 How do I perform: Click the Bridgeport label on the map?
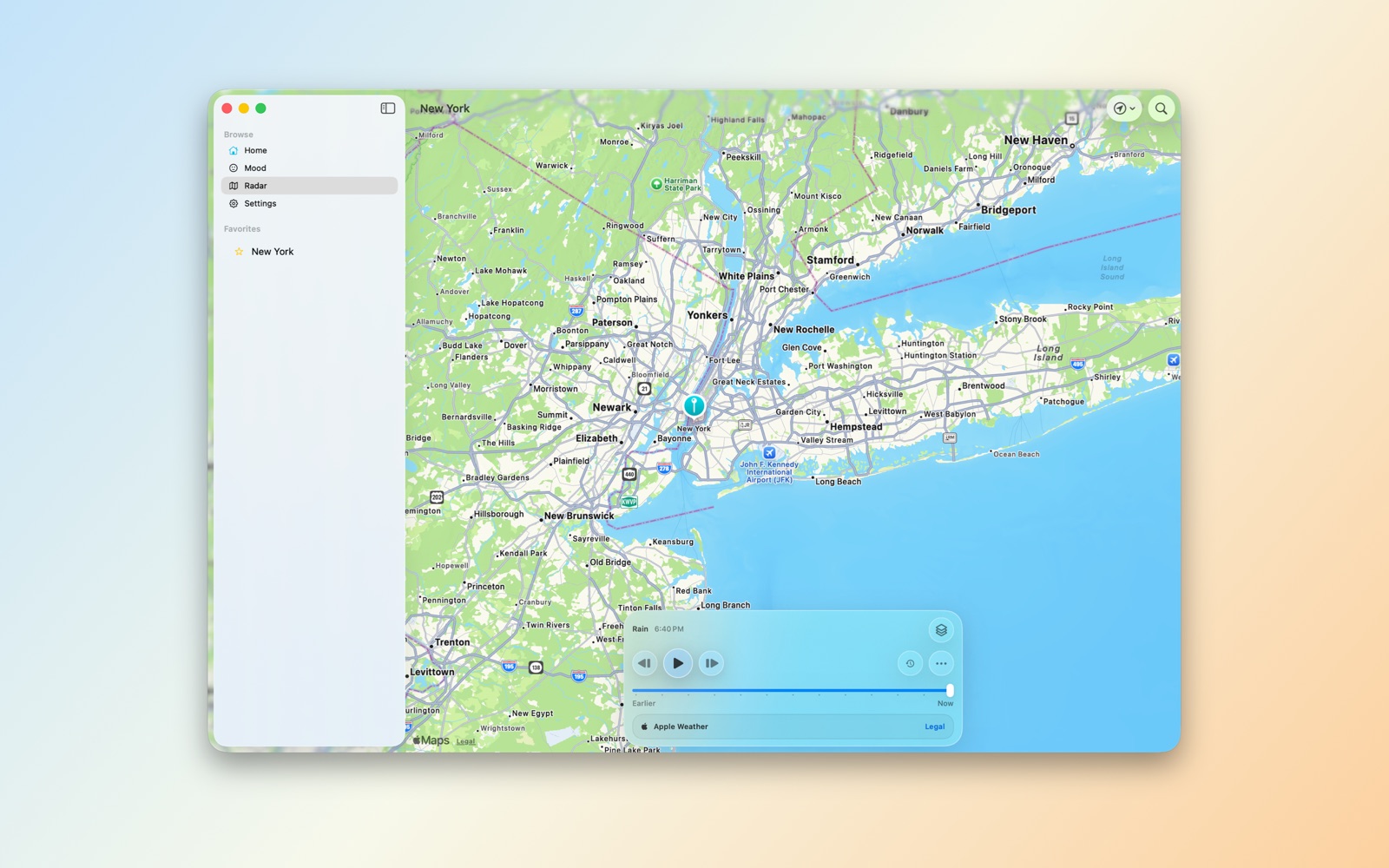pyautogui.click(x=1008, y=210)
